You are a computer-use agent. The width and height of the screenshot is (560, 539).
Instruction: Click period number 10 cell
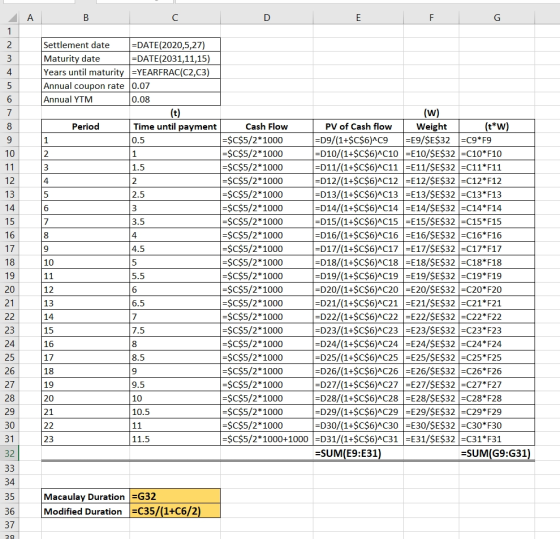tap(86, 262)
